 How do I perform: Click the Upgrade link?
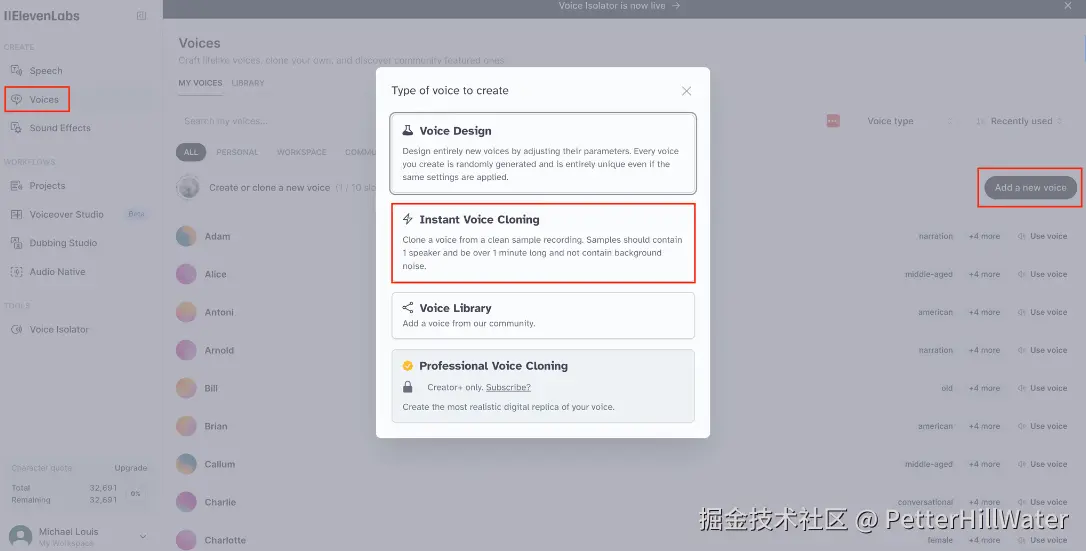(x=131, y=468)
